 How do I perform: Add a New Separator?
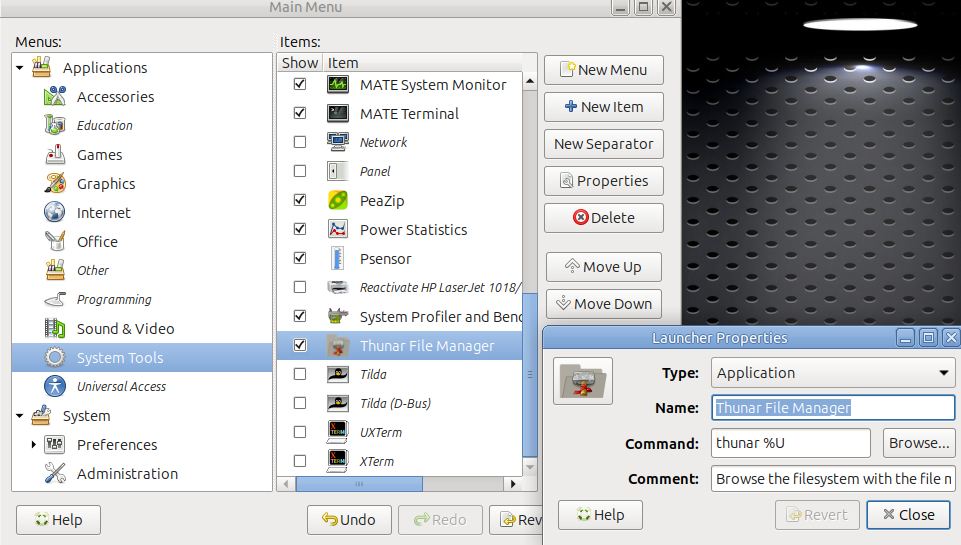pyautogui.click(x=604, y=144)
